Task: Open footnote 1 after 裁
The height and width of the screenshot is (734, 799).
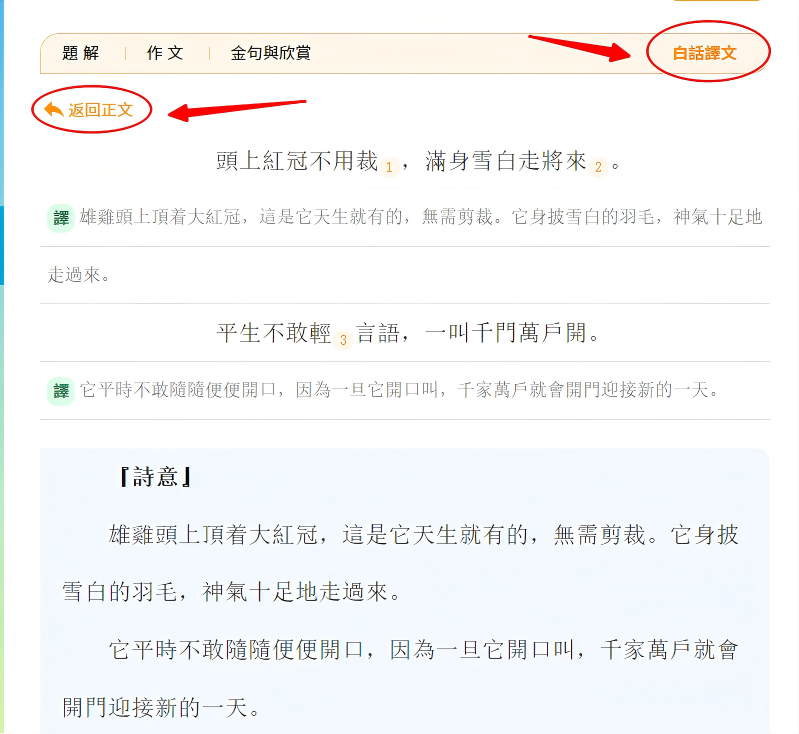Action: coord(389,167)
